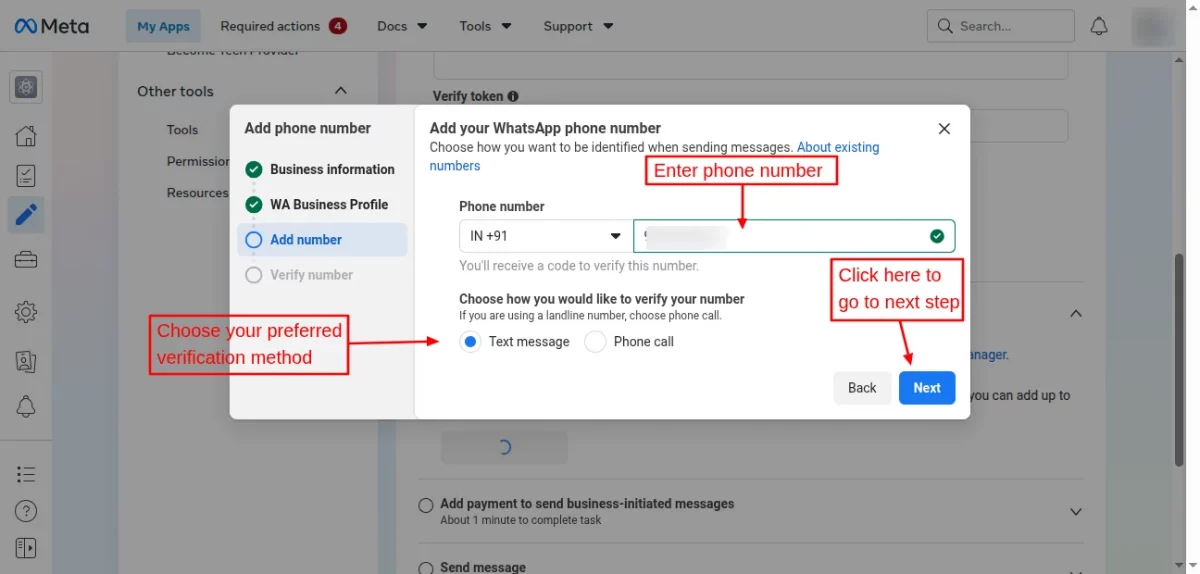Click the phone number input field
1200x574 pixels.
tap(794, 236)
